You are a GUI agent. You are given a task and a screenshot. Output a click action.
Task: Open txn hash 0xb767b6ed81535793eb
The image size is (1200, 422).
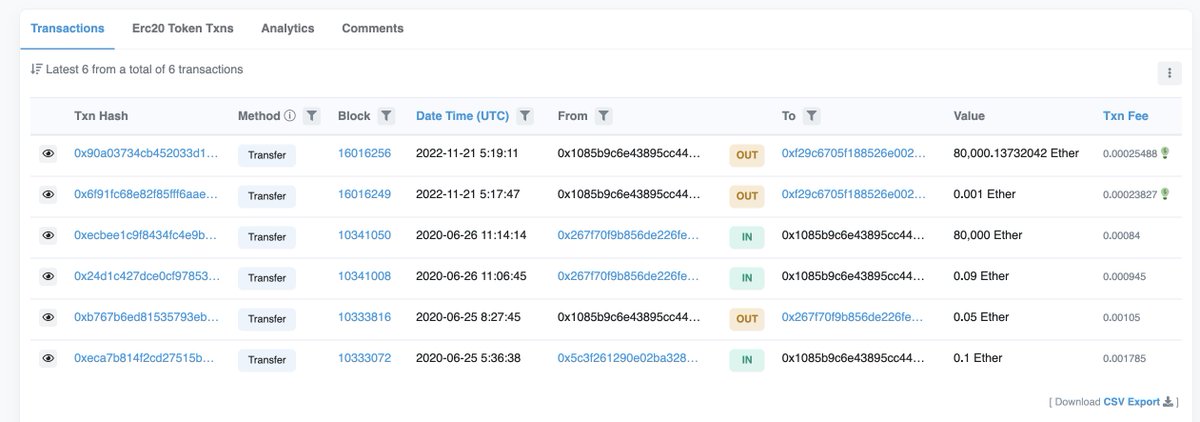[x=146, y=317]
